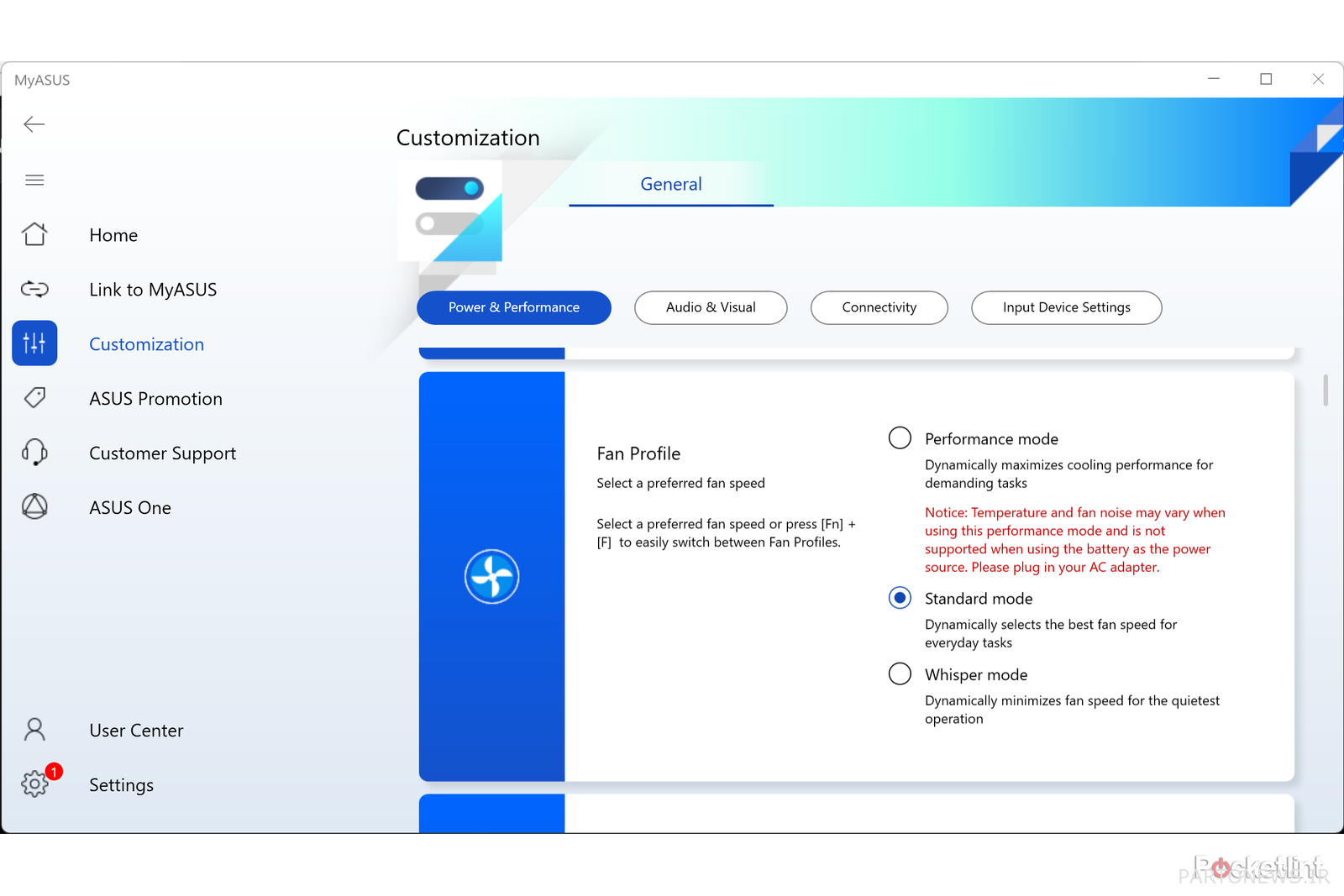Open Customer Support page
This screenshot has height=896, width=1344.
point(163,453)
